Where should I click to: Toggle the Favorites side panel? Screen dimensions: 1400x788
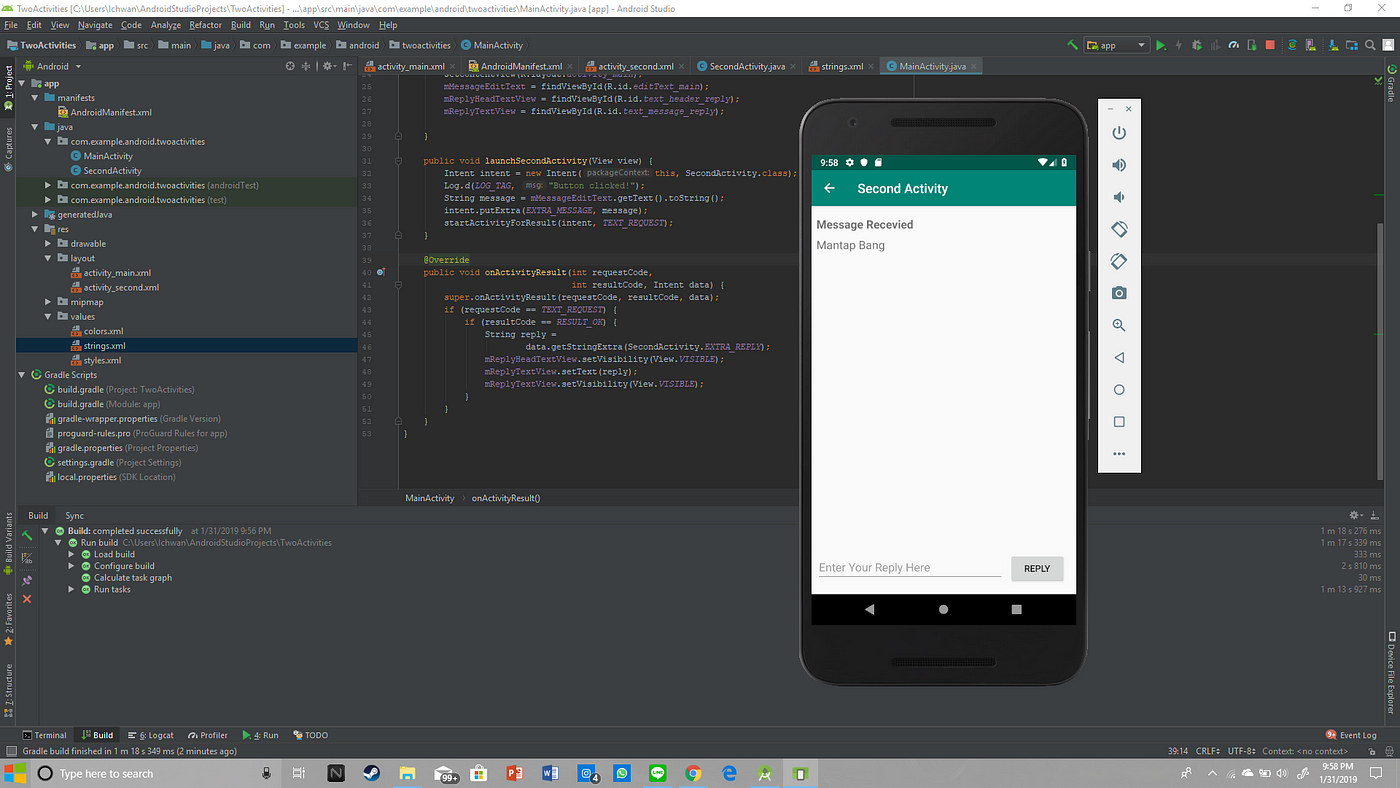[x=8, y=620]
